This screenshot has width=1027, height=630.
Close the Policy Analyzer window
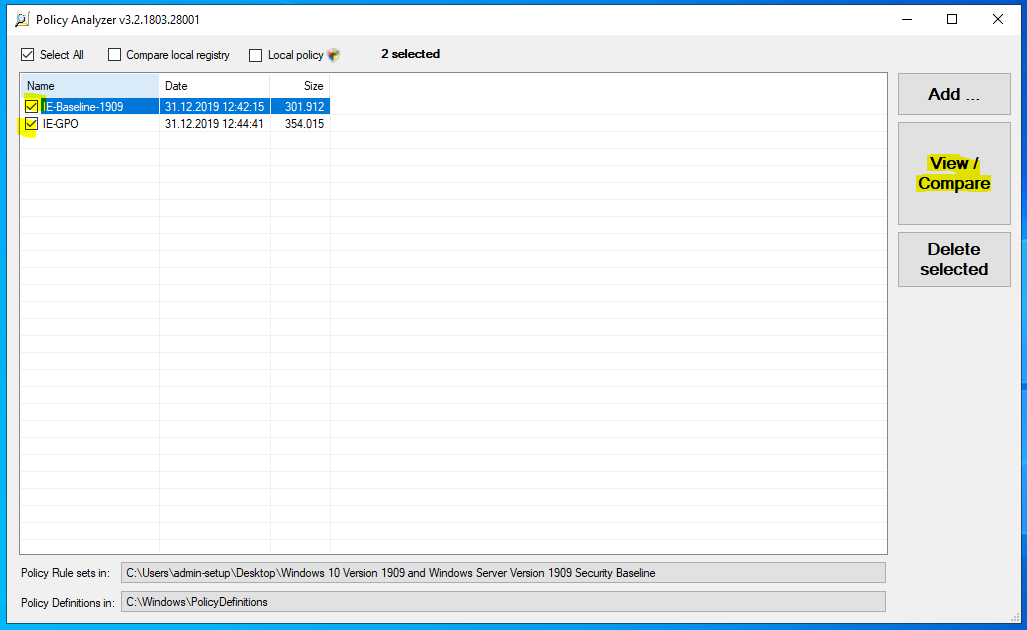tap(998, 20)
